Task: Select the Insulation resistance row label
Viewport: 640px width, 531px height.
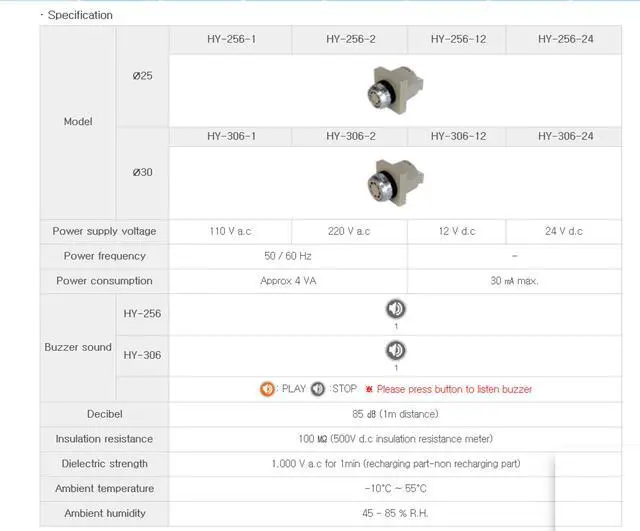Action: [104, 439]
